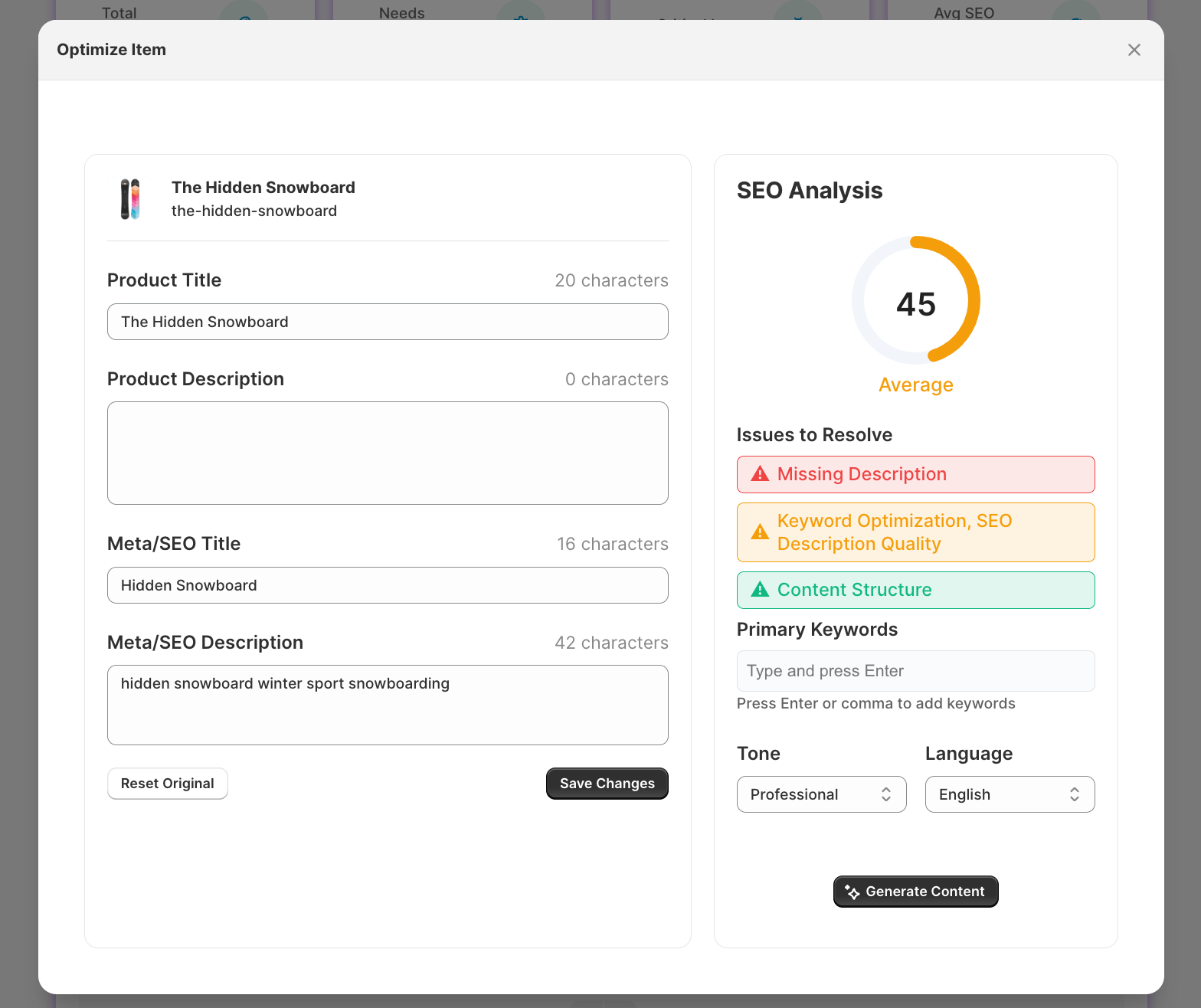
Task: Click the Save Changes button
Action: tap(607, 784)
